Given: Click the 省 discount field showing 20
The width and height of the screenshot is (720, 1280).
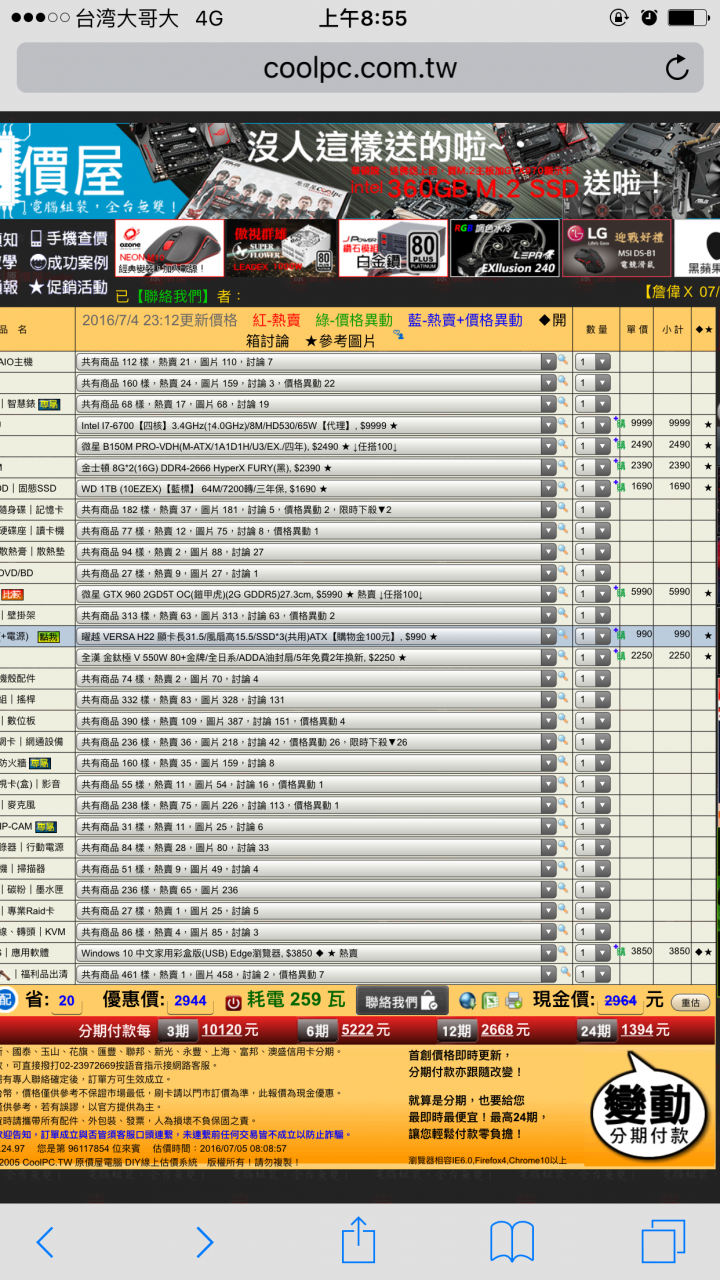Looking at the screenshot, I should point(67,1001).
